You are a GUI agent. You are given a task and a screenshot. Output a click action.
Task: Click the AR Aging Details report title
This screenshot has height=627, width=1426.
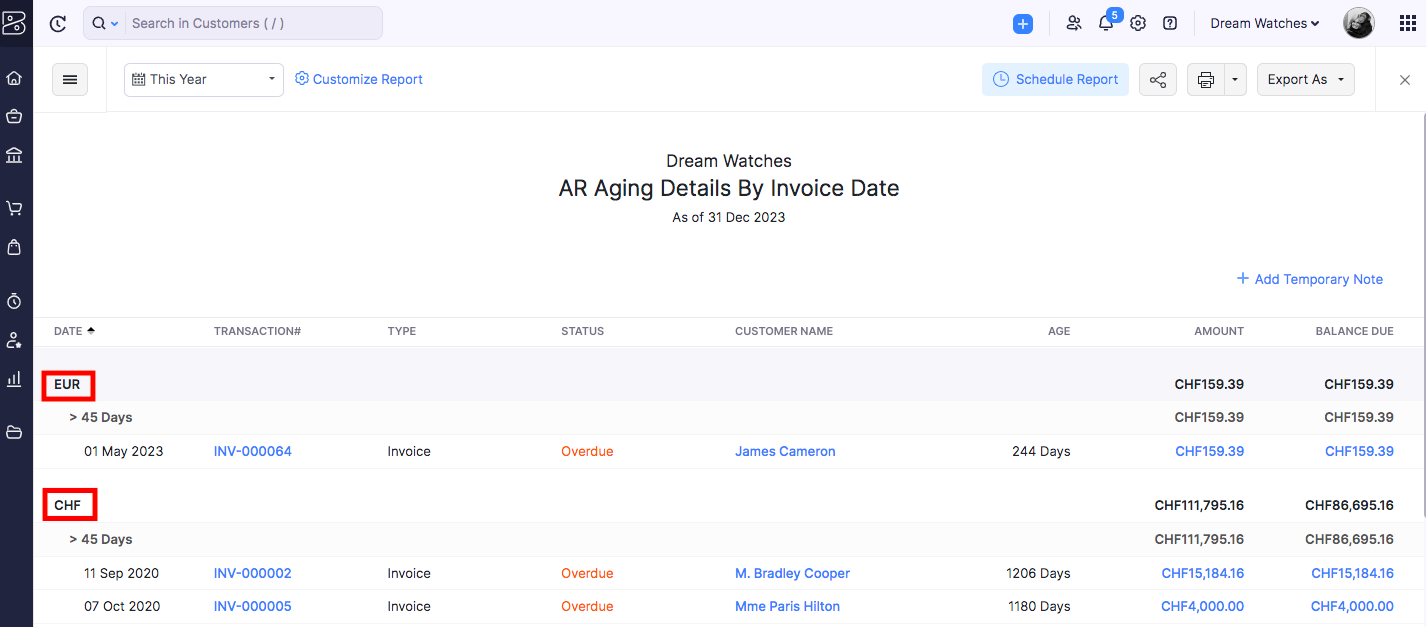click(x=729, y=188)
